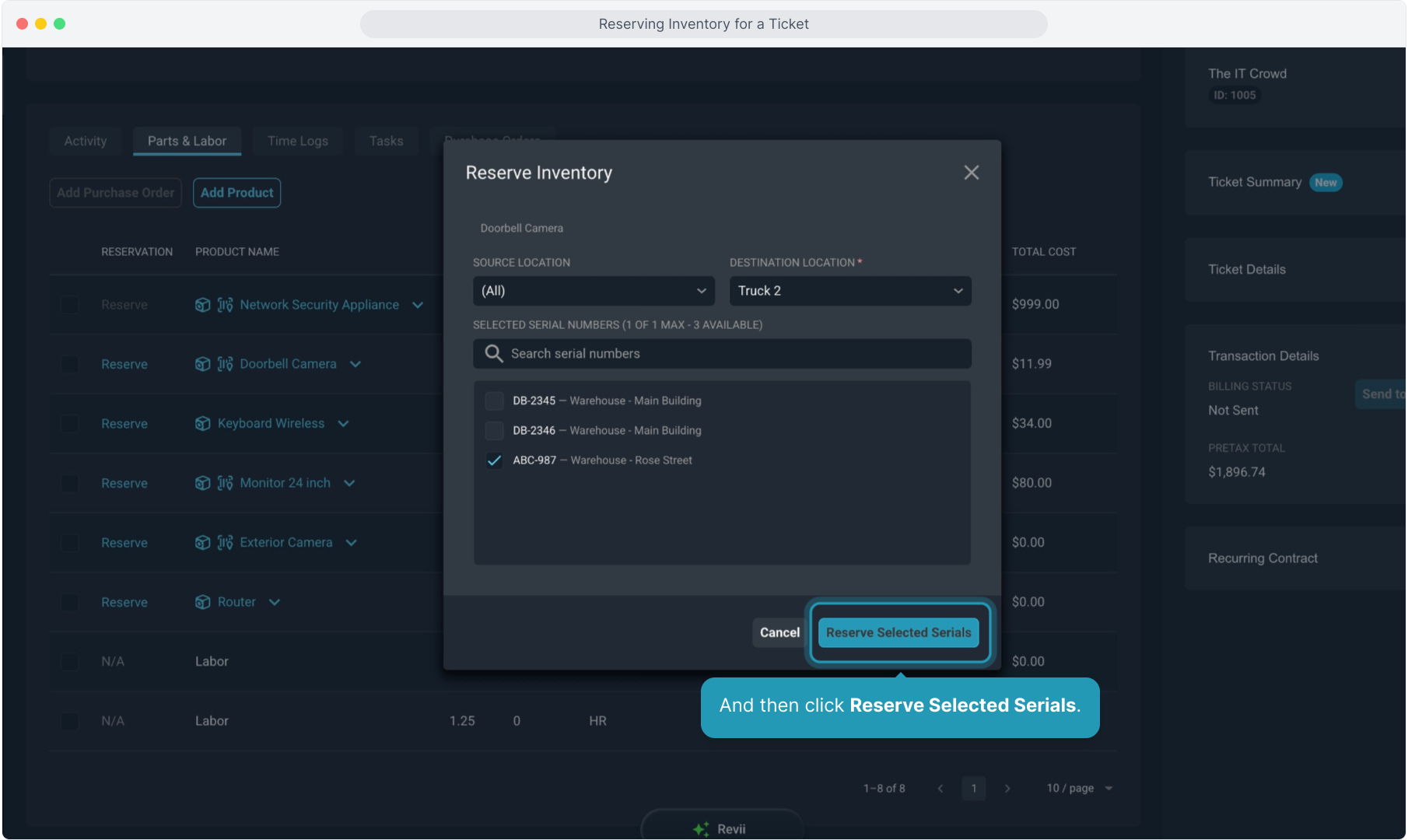The height and width of the screenshot is (840, 1408).
Task: Switch to the Time Logs tab
Action: [x=297, y=142]
